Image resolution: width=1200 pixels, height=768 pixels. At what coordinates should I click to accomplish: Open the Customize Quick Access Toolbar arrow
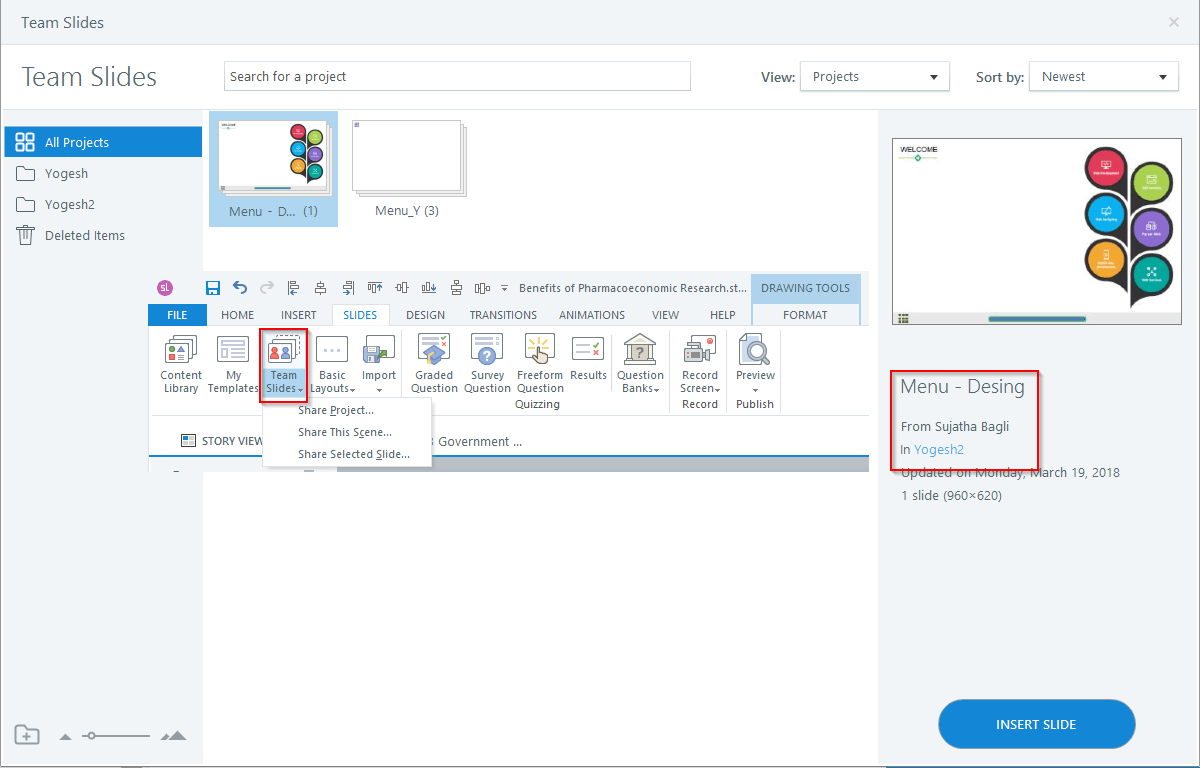pos(505,288)
